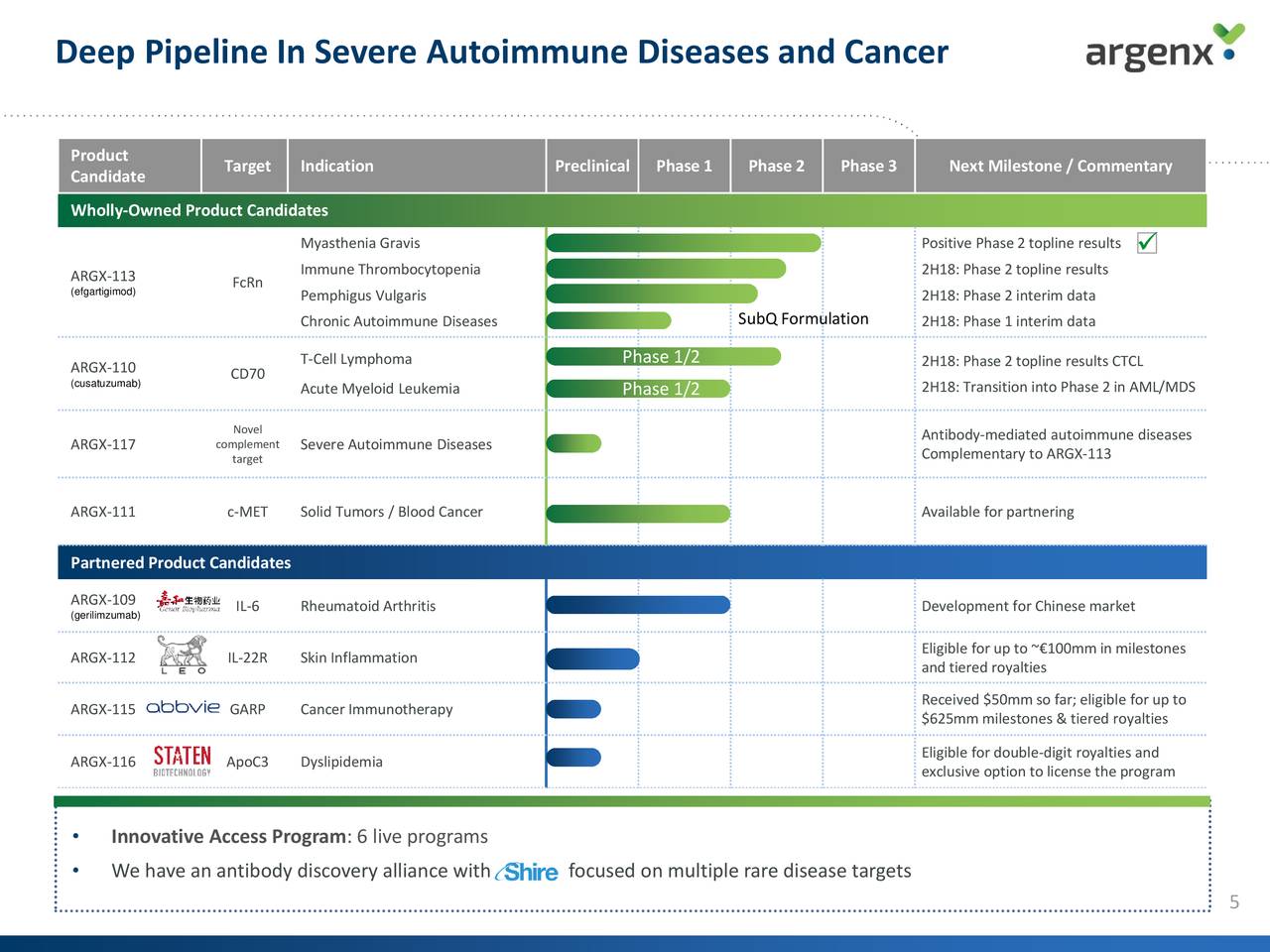Click the IL-22R target cell
The image size is (1270, 952).
pyautogui.click(x=247, y=657)
